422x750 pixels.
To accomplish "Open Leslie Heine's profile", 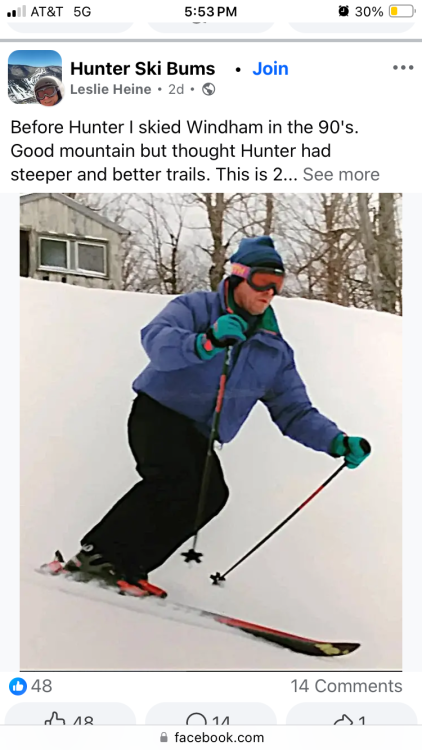I will 111,89.
